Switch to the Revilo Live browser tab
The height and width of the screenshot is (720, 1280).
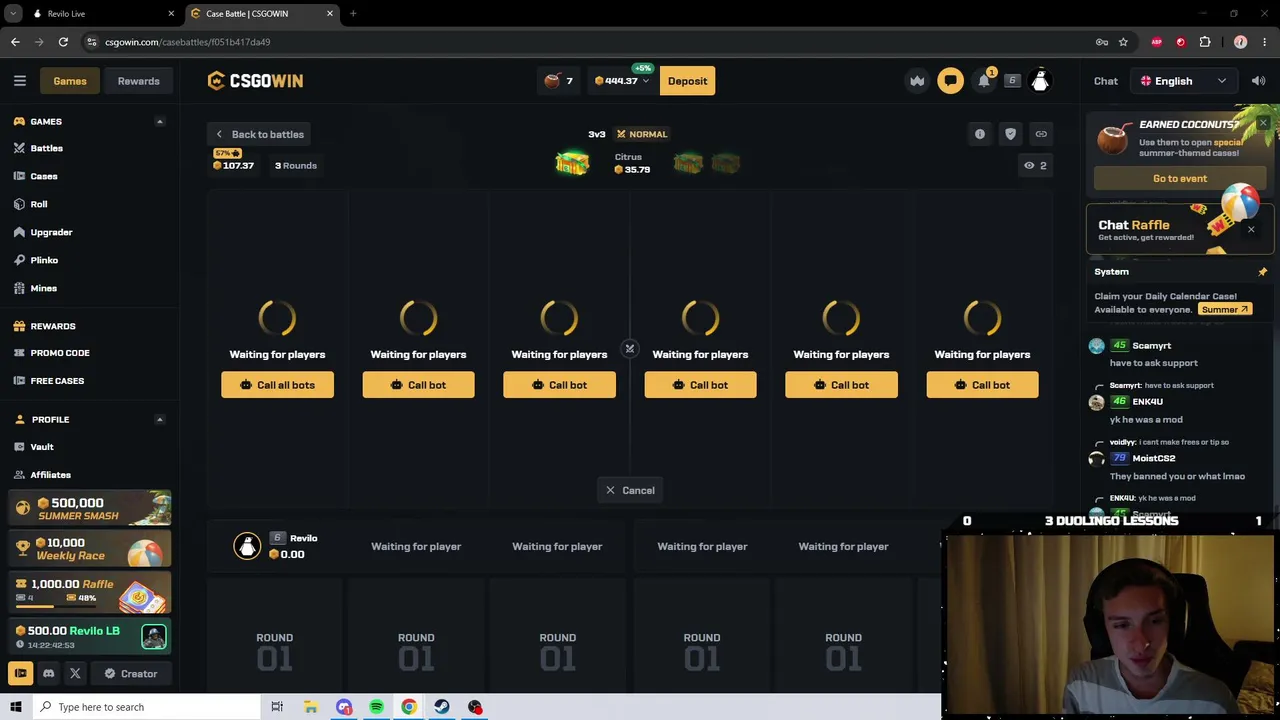[x=104, y=13]
